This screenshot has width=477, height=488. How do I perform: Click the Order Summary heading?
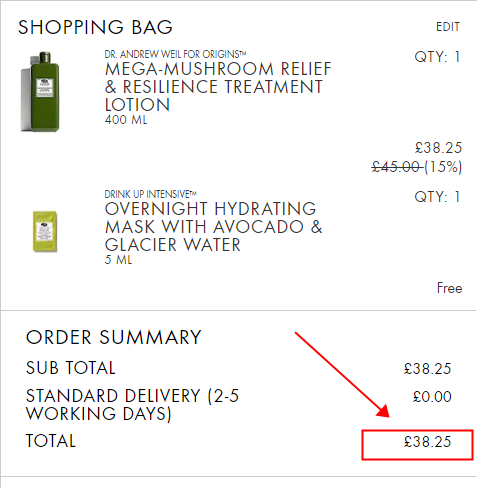[x=114, y=337]
